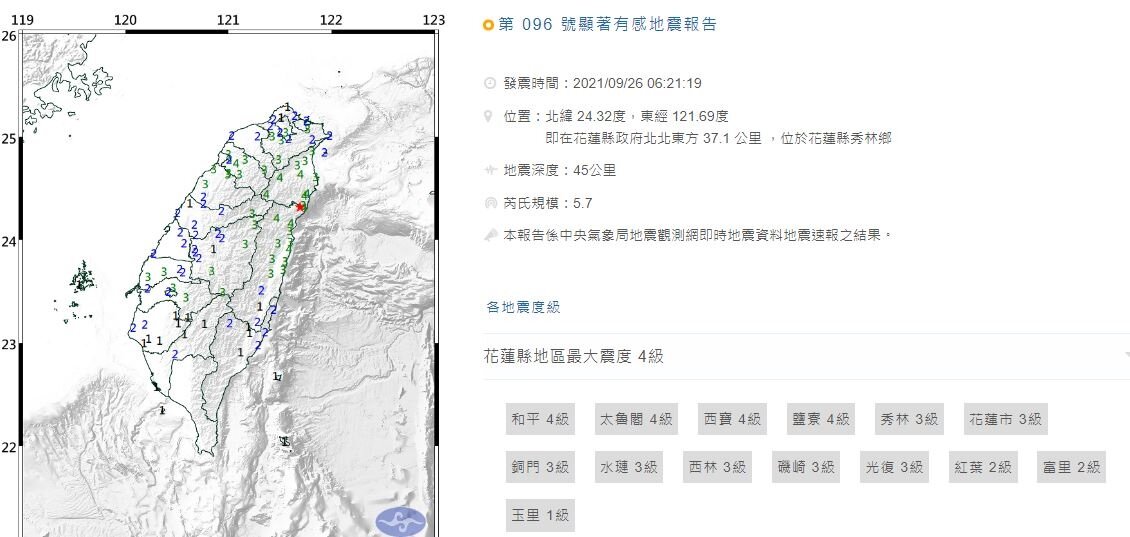Select the 太魯閣 4級 station tag
The height and width of the screenshot is (537, 1130).
(x=636, y=419)
